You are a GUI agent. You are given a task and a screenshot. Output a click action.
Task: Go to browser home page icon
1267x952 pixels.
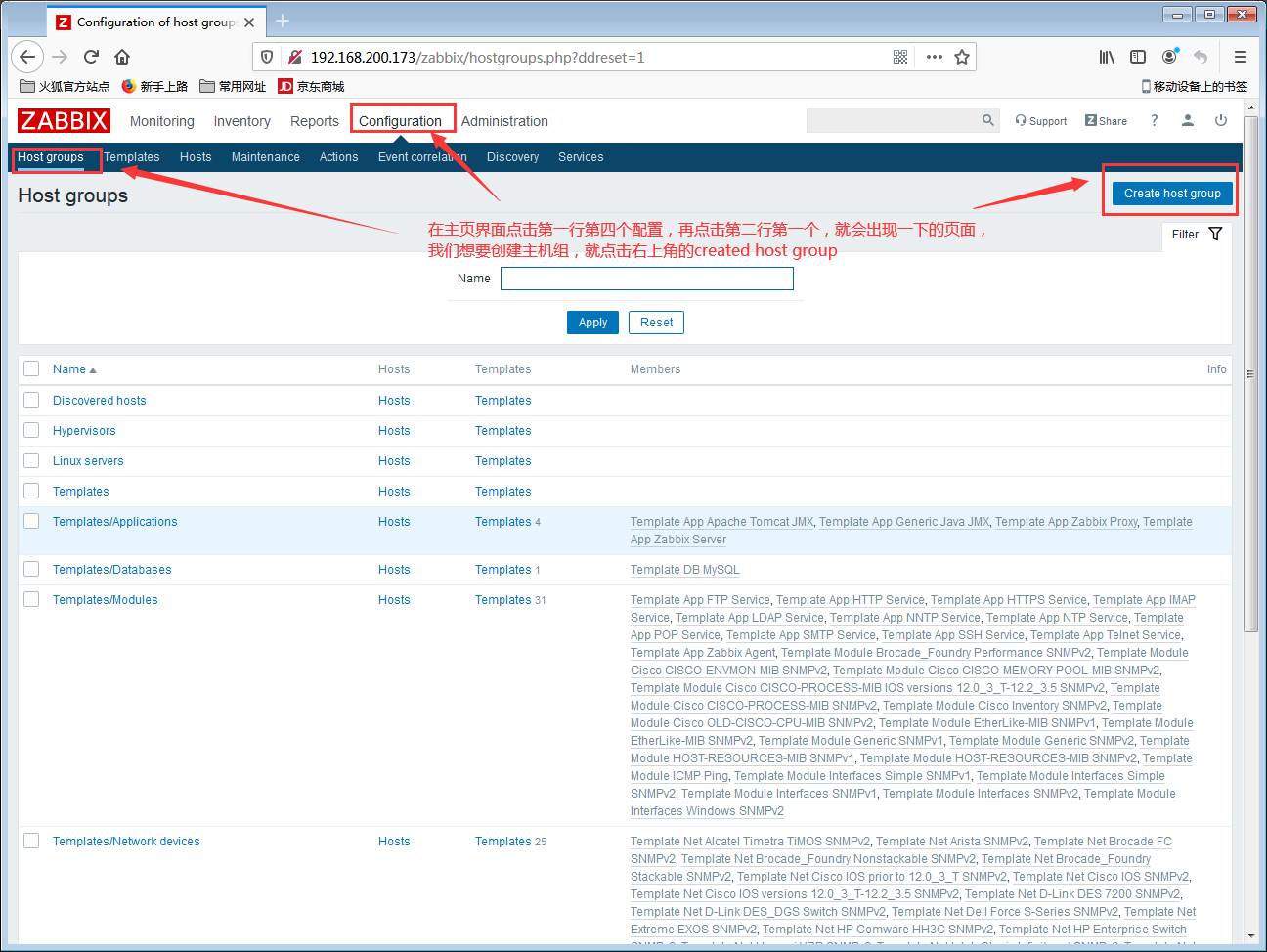(x=122, y=57)
